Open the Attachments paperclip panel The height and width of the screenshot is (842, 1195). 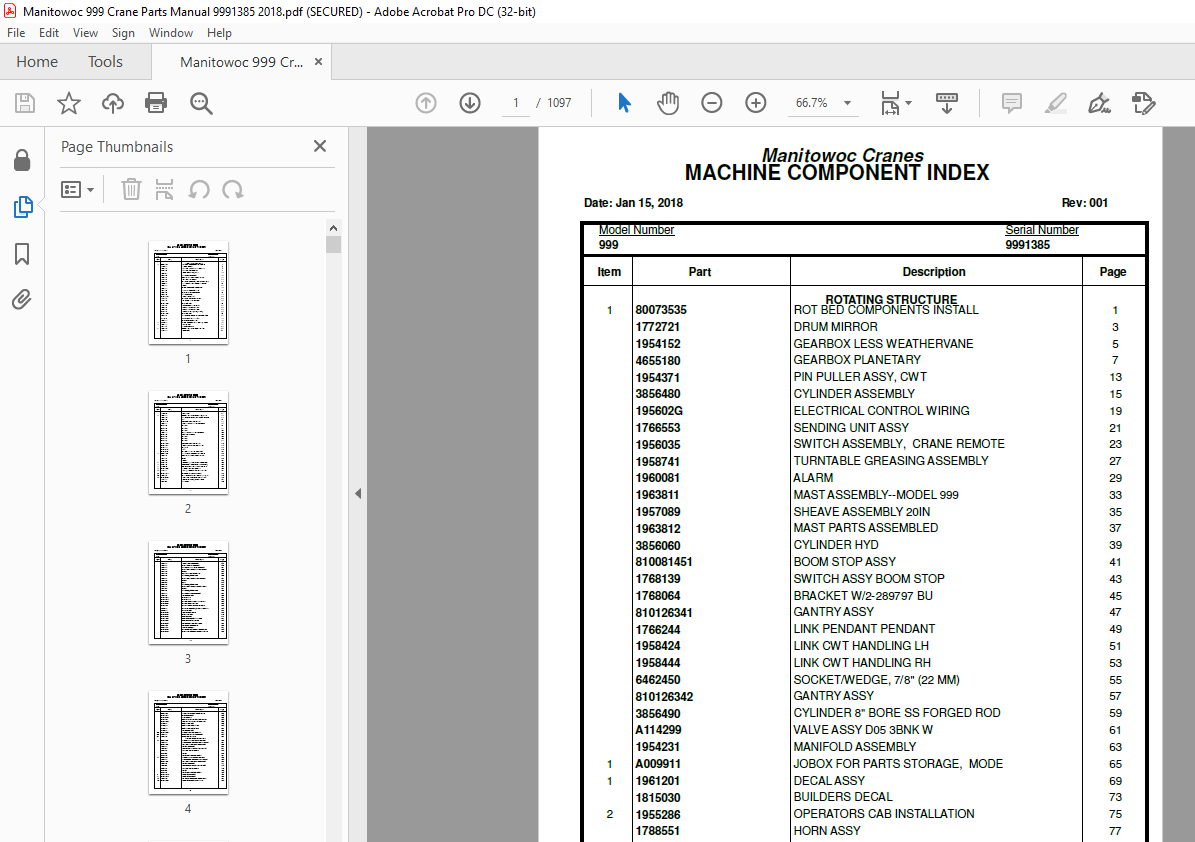(x=21, y=299)
